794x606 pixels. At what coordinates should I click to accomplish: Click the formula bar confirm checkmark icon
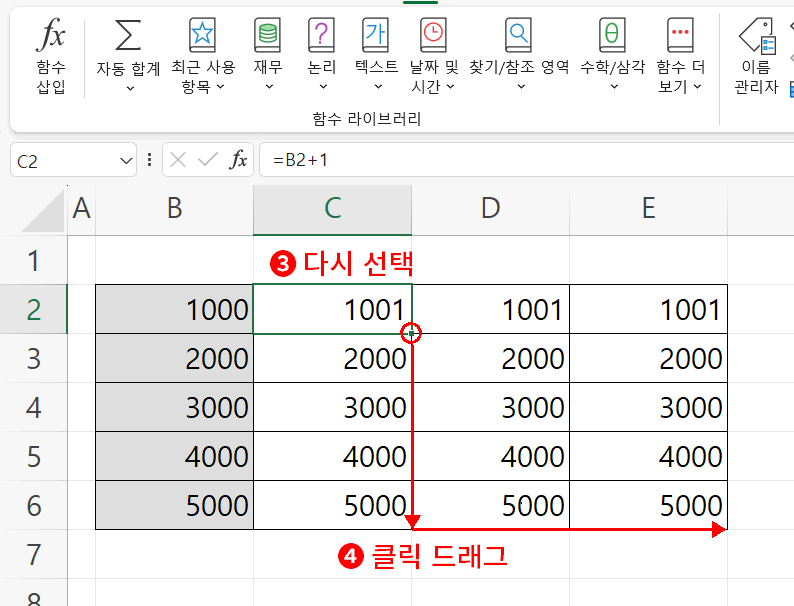[208, 160]
